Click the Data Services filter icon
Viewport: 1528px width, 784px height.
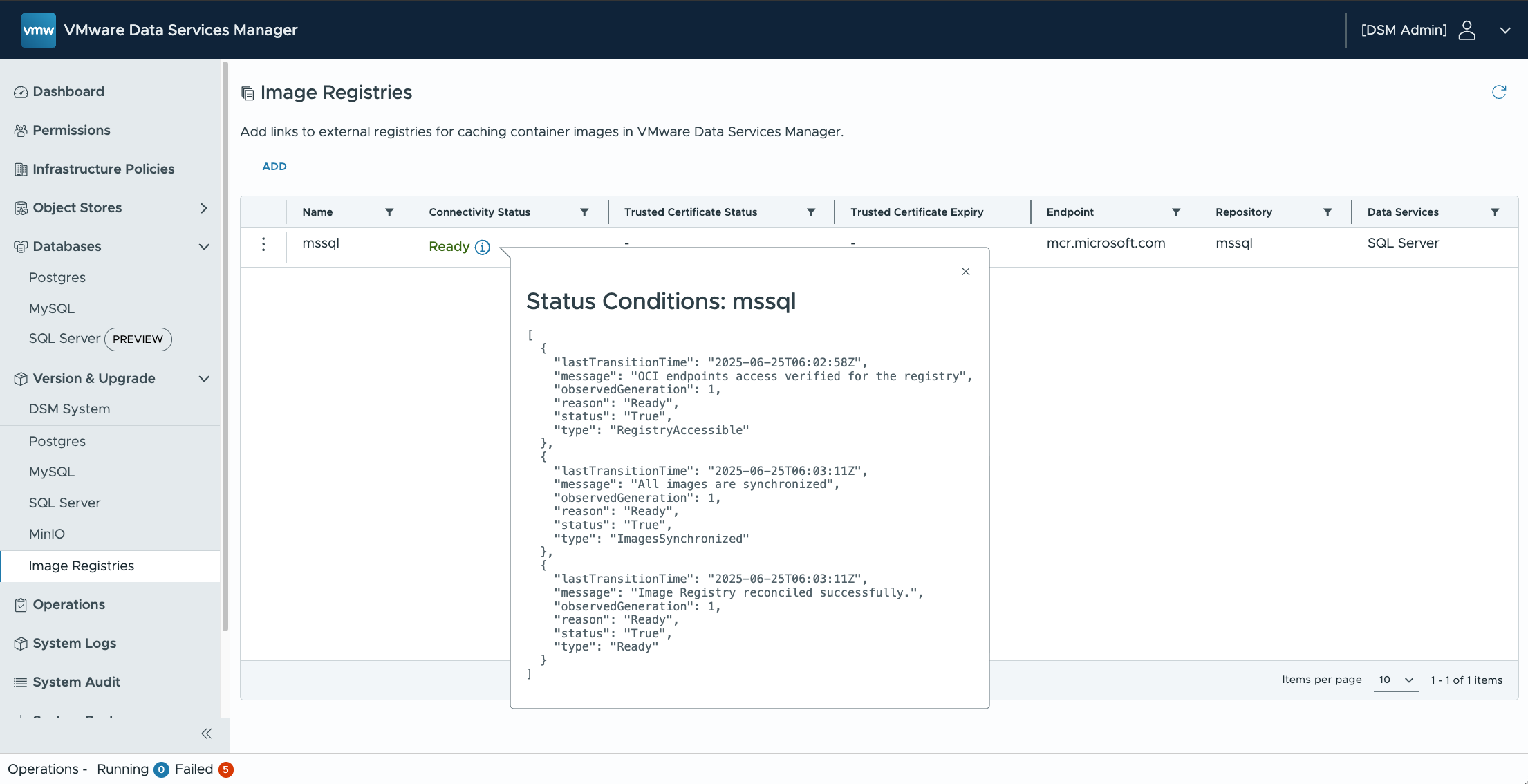pos(1494,212)
